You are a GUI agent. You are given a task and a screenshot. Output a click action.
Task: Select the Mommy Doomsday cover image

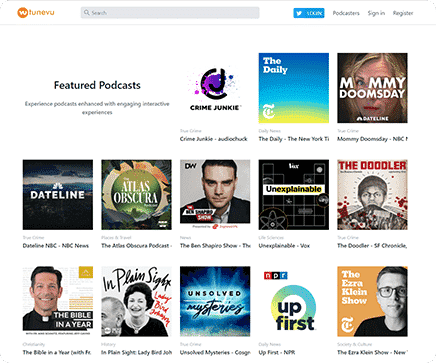(x=372, y=88)
